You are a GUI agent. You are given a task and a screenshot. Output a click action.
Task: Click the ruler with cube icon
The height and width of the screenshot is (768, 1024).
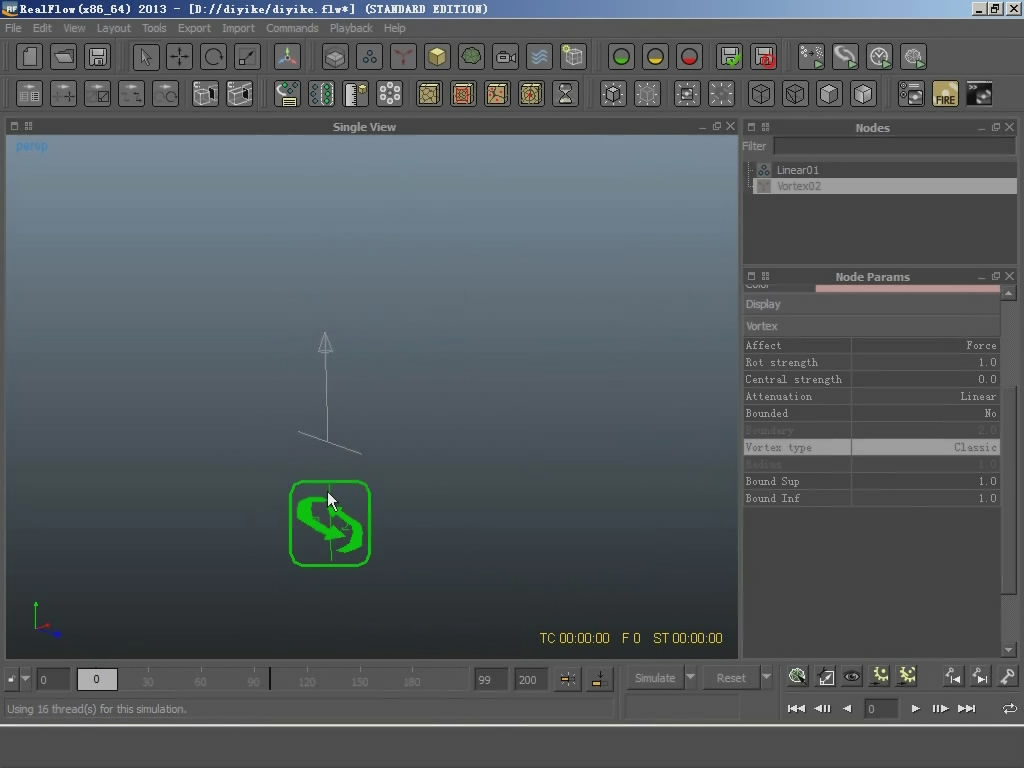355,94
